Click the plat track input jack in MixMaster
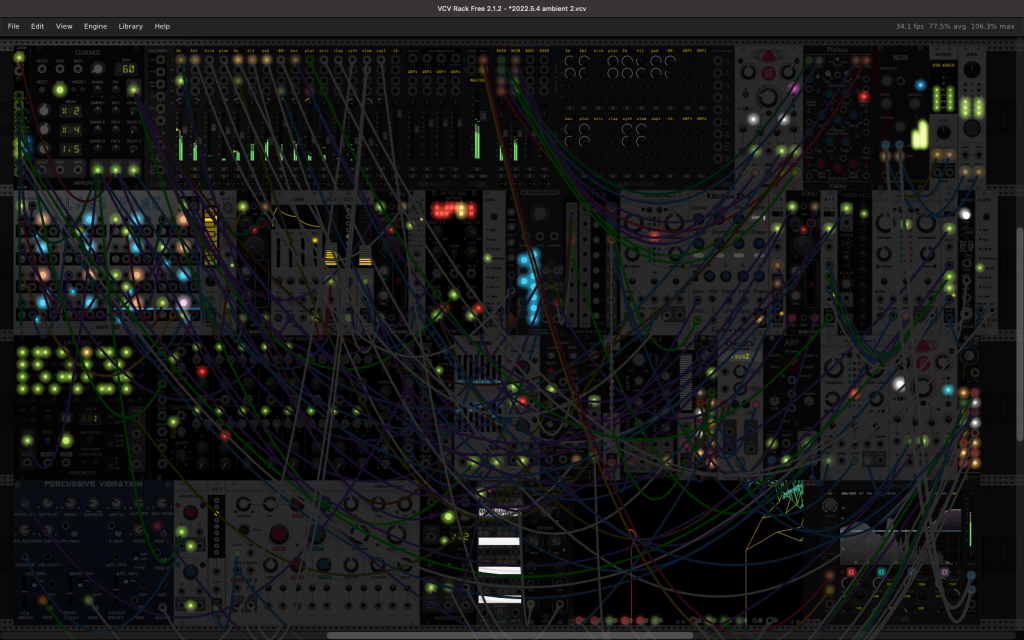Viewport: 1024px width, 640px height. (x=309, y=60)
